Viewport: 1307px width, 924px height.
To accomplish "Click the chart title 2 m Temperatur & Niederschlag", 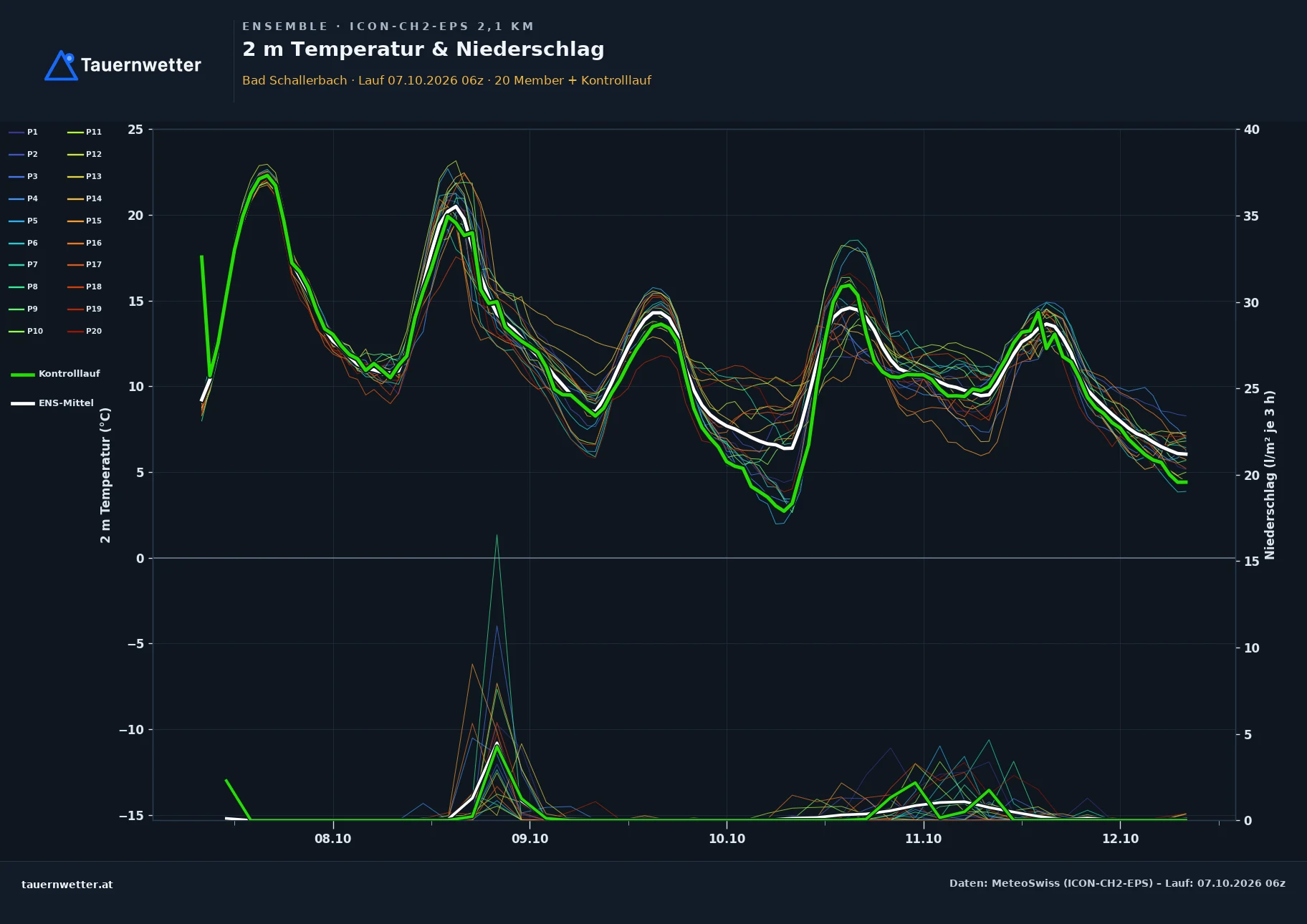I will pyautogui.click(x=423, y=49).
